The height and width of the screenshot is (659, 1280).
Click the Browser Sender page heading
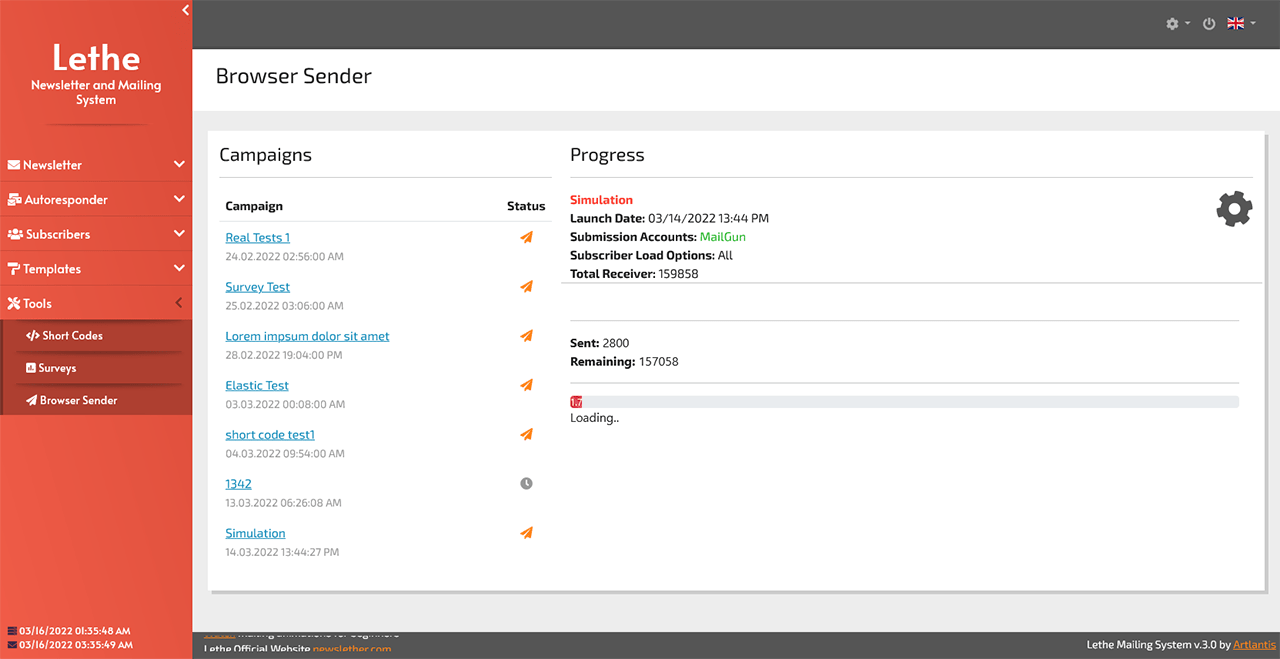(x=294, y=76)
